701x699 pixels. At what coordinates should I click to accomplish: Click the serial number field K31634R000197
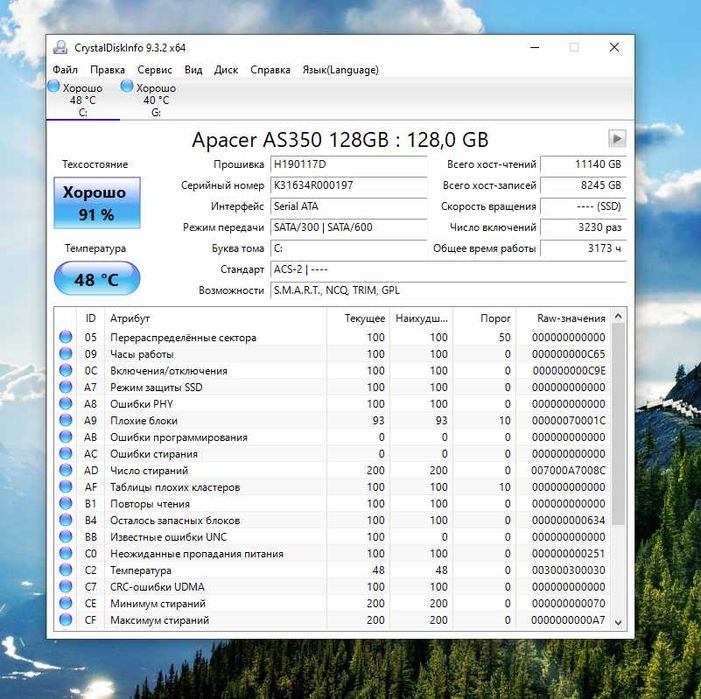tap(348, 185)
